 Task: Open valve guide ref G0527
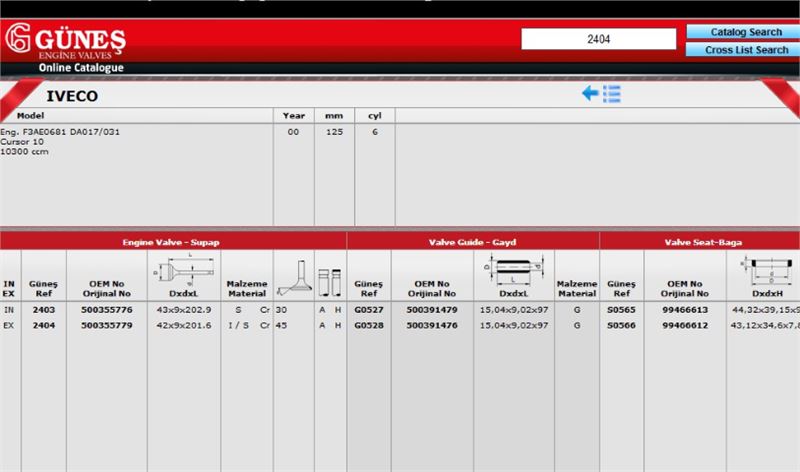click(369, 310)
